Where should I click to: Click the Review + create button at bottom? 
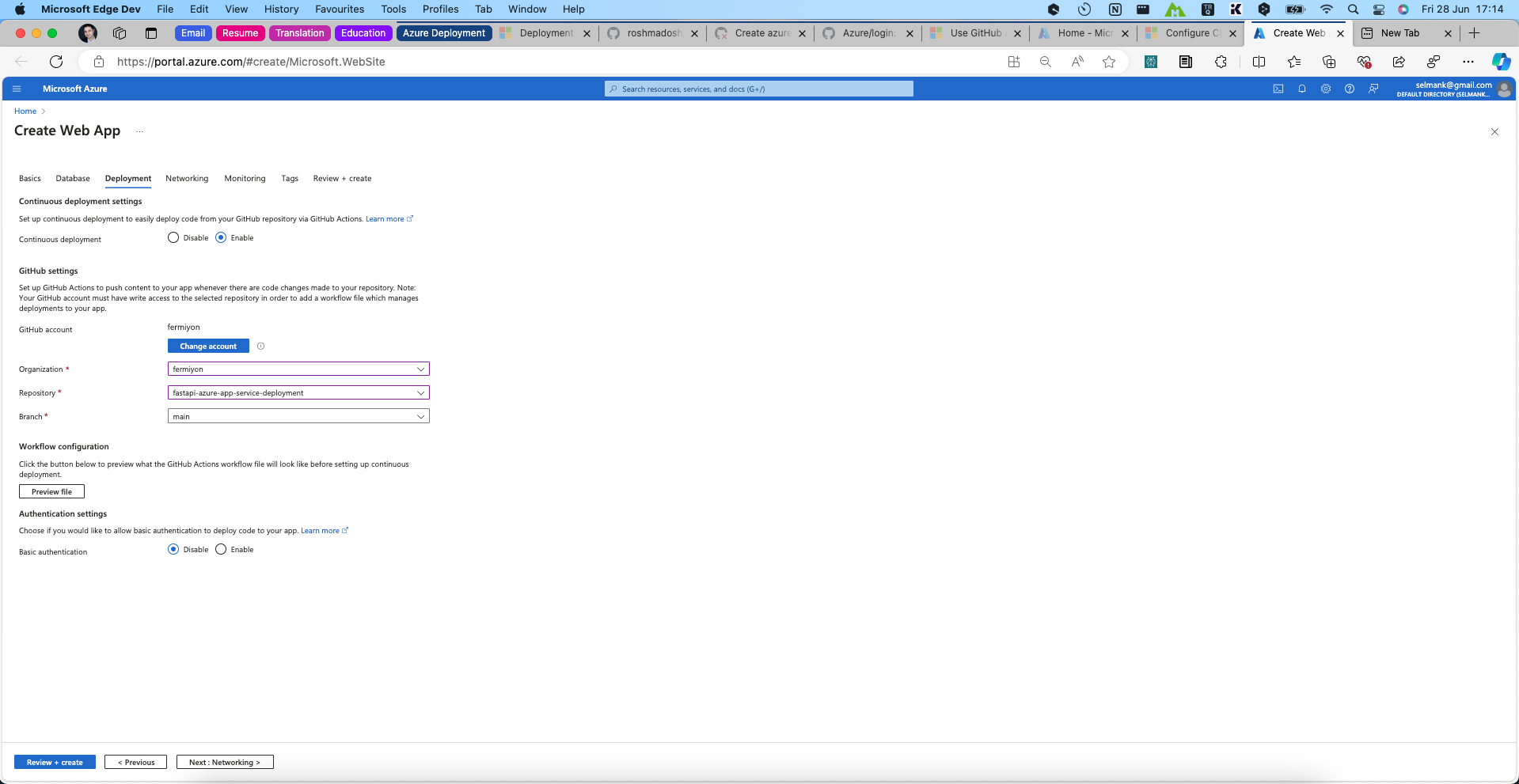pyautogui.click(x=55, y=762)
